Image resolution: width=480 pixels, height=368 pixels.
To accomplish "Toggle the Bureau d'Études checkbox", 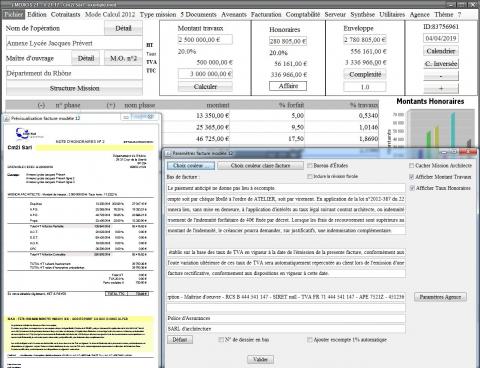I will pyautogui.click(x=310, y=166).
